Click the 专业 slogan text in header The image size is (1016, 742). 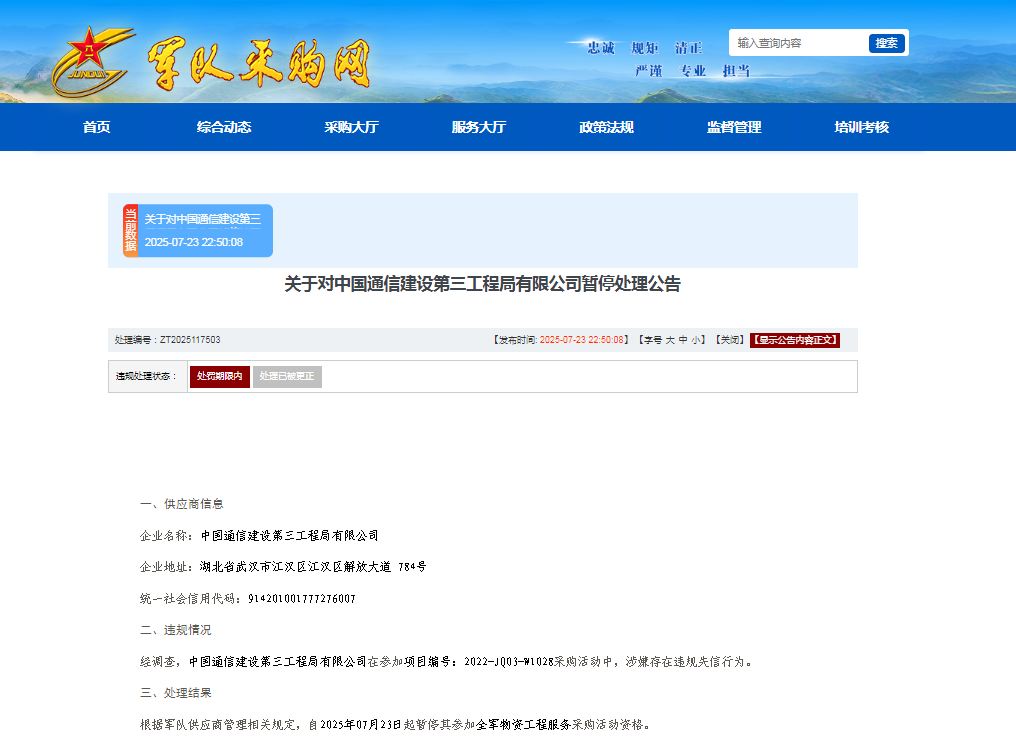(693, 71)
